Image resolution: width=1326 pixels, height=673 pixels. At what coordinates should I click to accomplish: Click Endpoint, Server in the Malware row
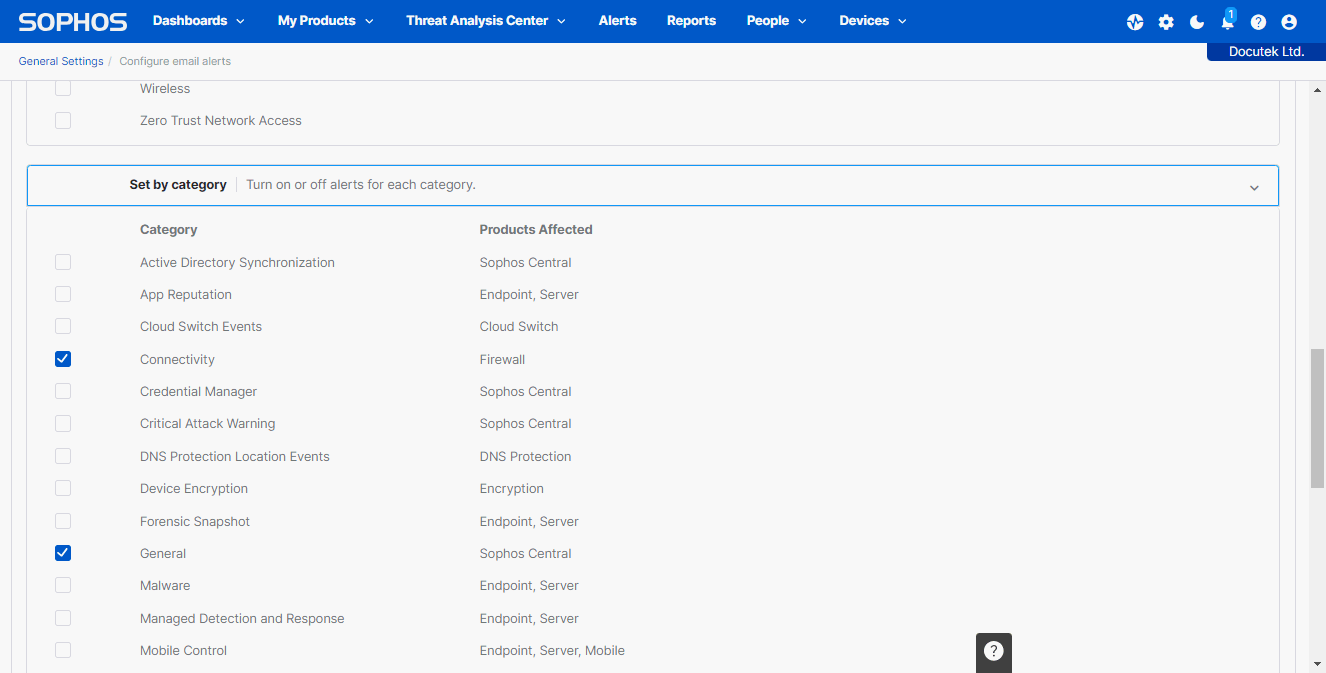click(529, 586)
